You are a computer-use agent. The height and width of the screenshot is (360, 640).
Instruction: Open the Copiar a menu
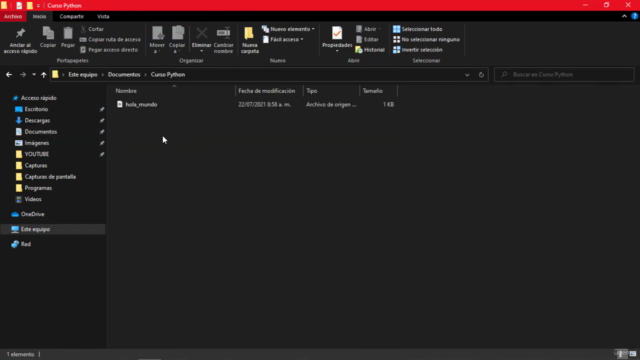[x=177, y=40]
